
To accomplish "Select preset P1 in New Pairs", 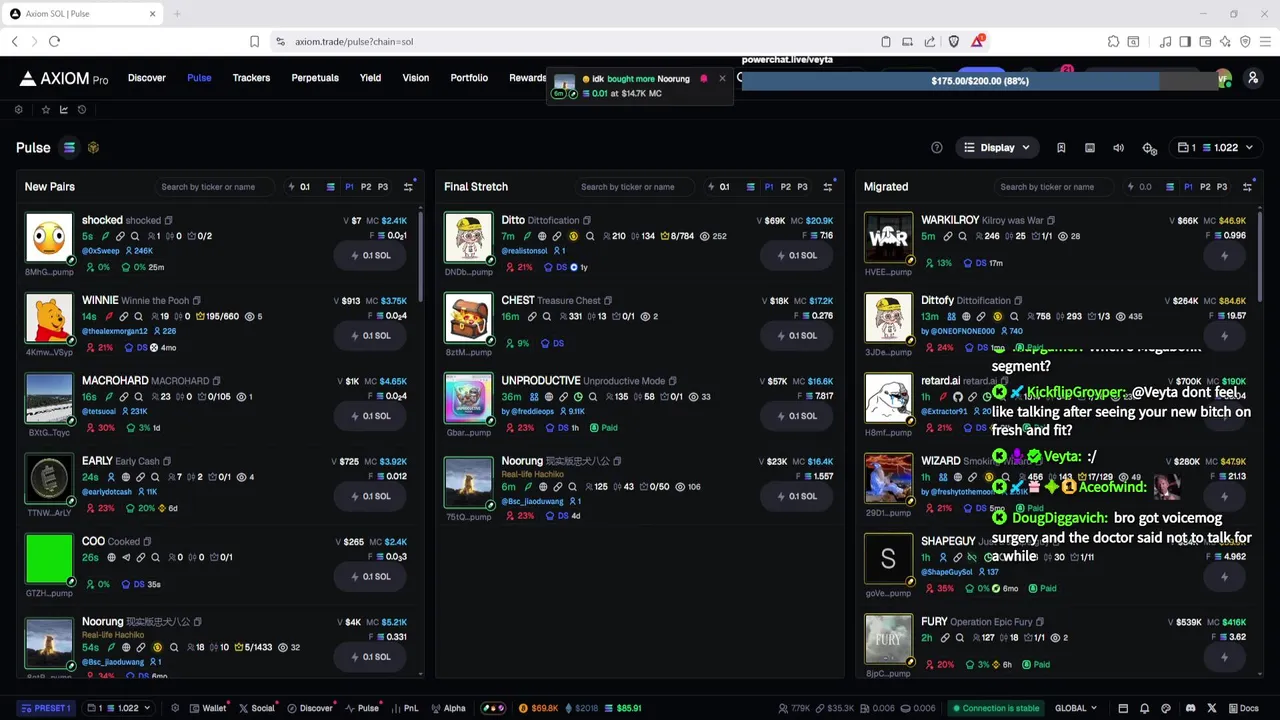I will pyautogui.click(x=349, y=187).
